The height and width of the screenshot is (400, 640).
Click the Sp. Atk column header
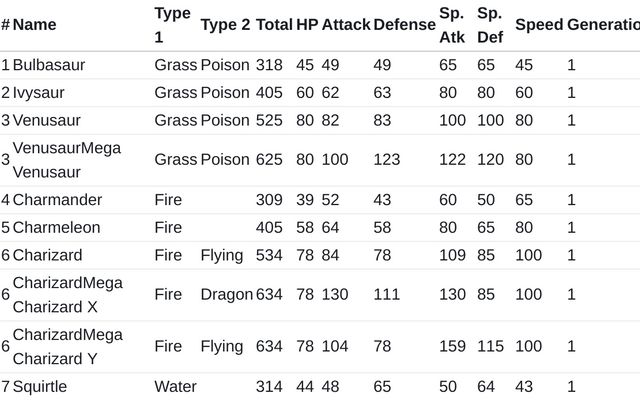pos(452,24)
